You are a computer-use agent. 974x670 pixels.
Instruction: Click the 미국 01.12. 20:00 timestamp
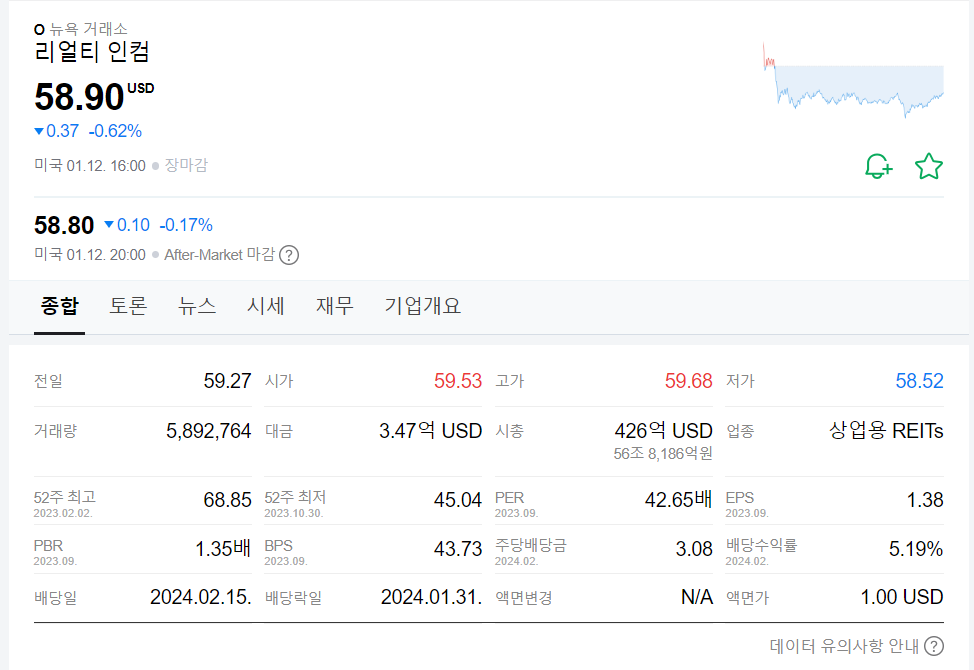pos(90,255)
